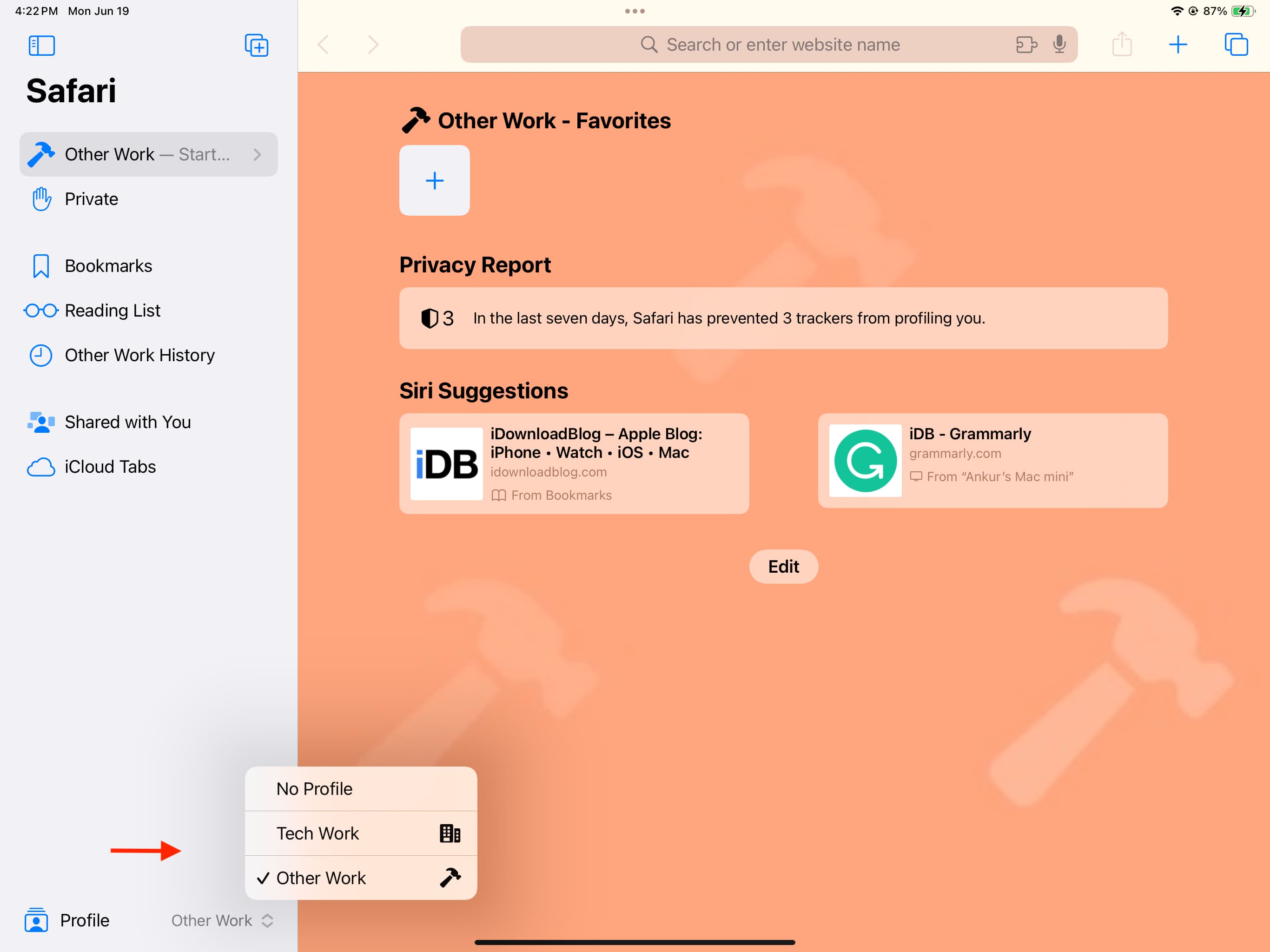The height and width of the screenshot is (952, 1270).
Task: Open Reading List in Safari sidebar
Action: (111, 310)
